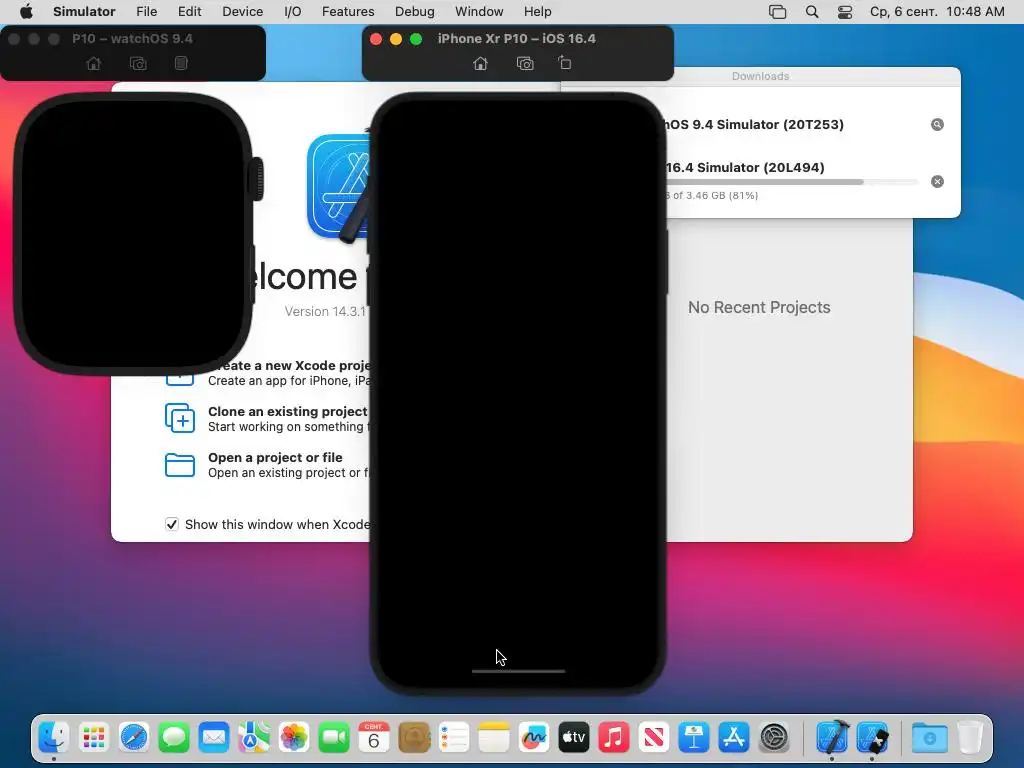Click Open a project or file folder icon
1024x768 pixels.
pyautogui.click(x=180, y=465)
